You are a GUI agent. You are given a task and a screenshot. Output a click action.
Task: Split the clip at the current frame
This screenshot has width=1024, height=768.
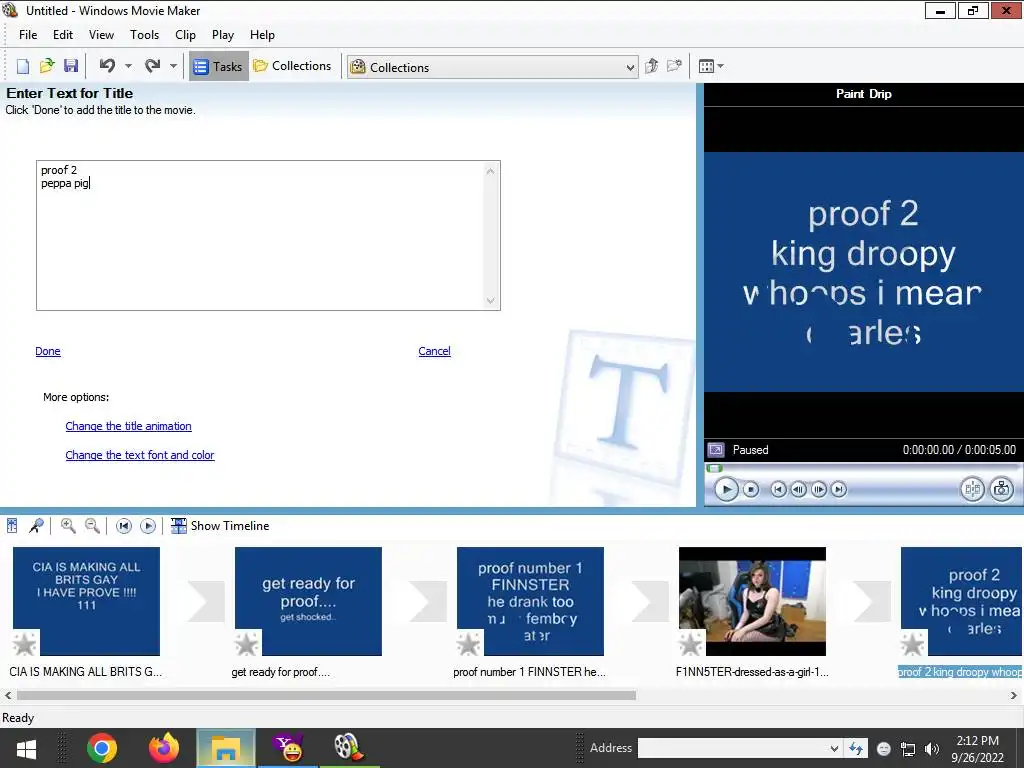(972, 489)
